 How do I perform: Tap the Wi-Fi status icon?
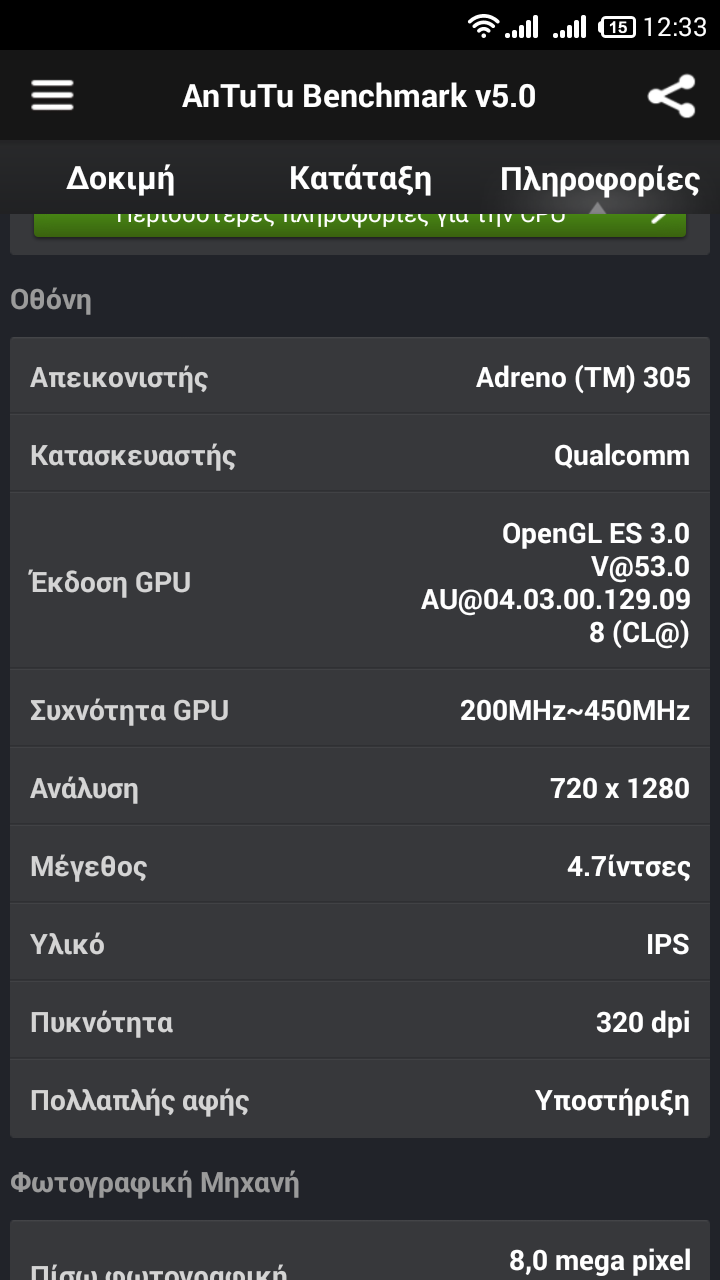tap(484, 27)
